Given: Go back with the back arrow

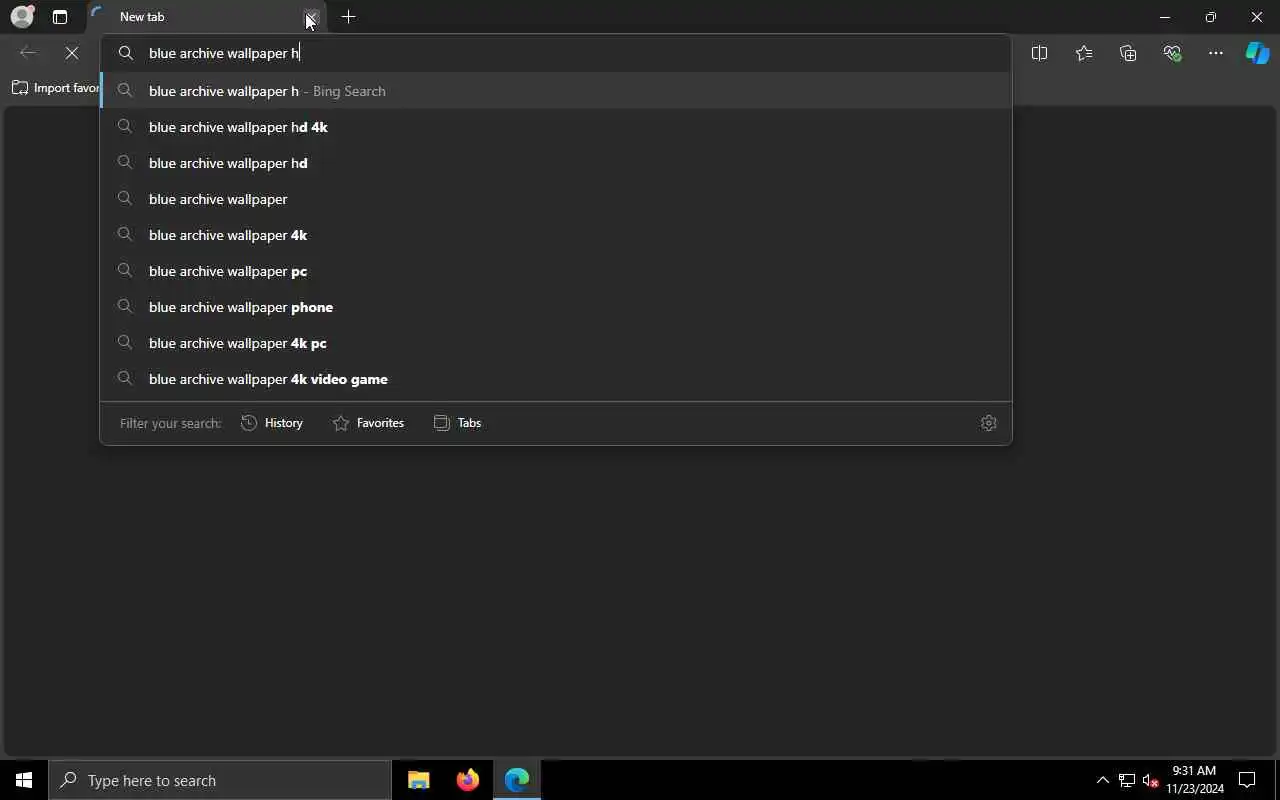Looking at the screenshot, I should point(28,53).
